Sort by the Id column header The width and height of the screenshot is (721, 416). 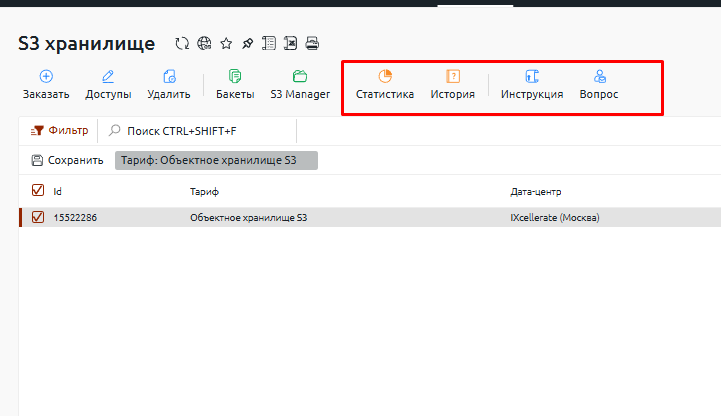(x=57, y=192)
